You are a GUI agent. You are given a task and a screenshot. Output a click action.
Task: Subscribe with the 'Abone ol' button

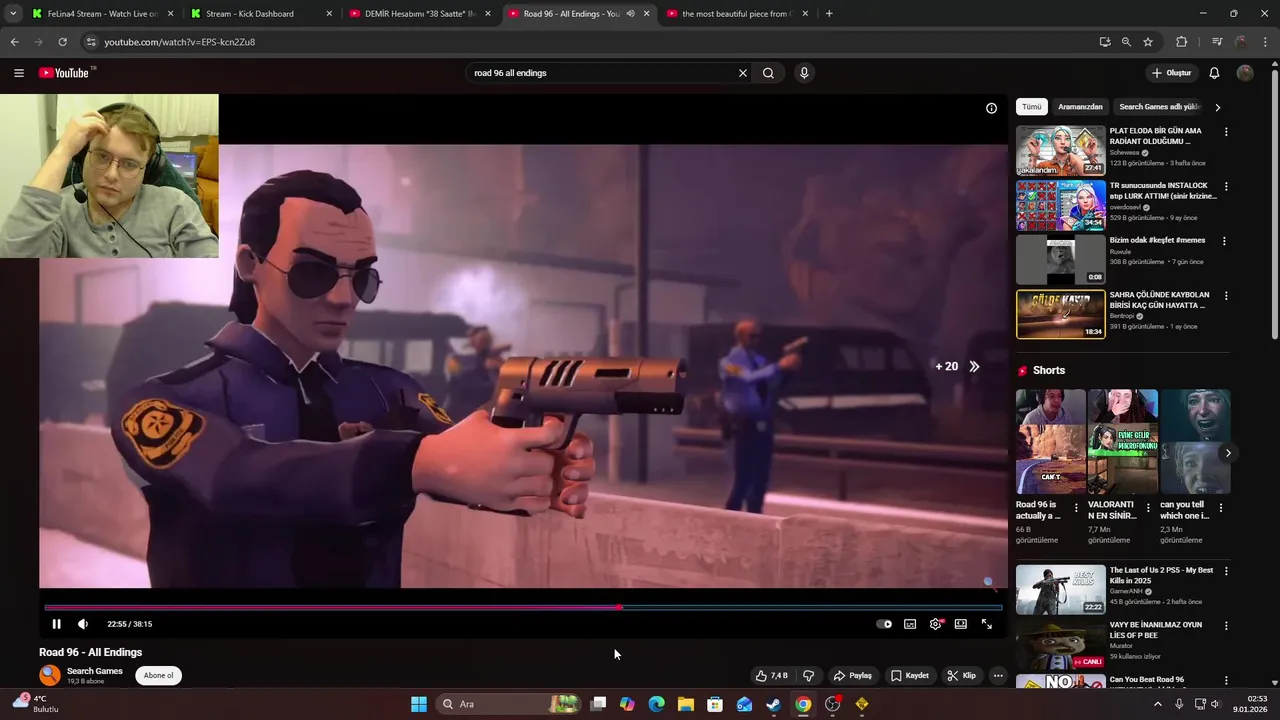[158, 675]
